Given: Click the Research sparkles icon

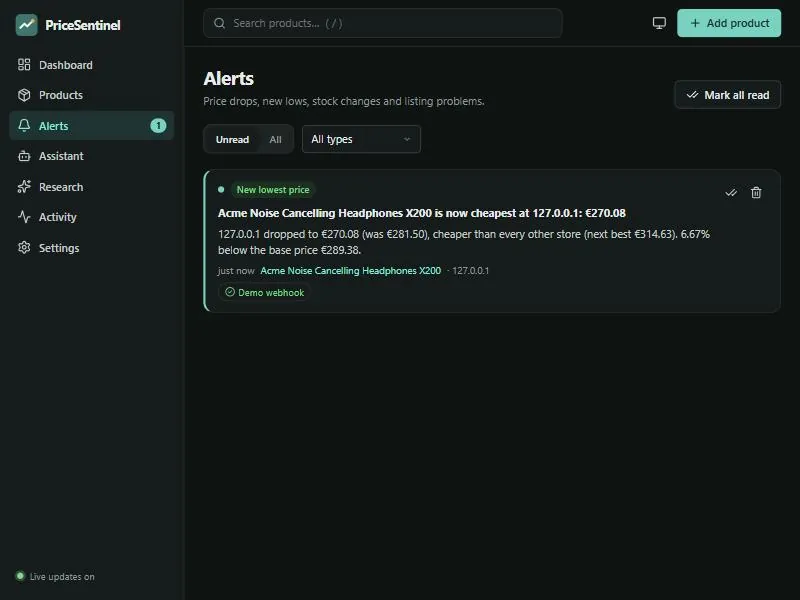Looking at the screenshot, I should (x=24, y=187).
